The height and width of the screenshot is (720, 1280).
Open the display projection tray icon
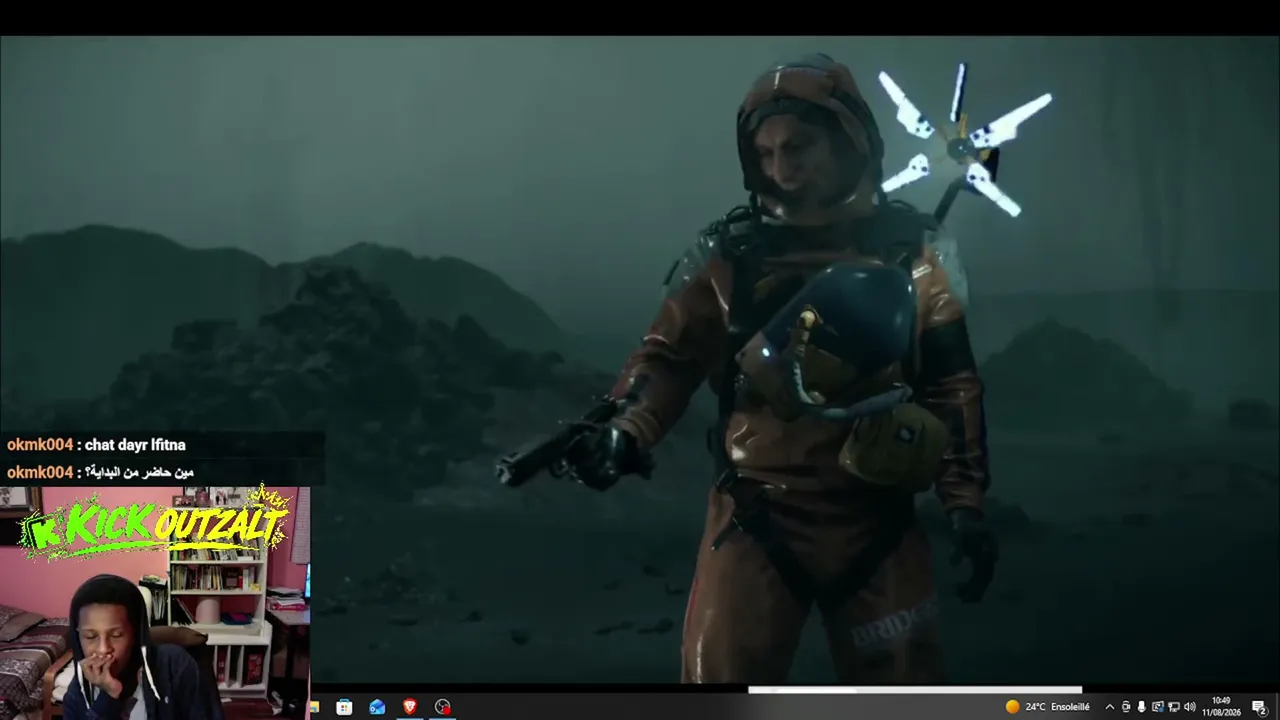1158,707
